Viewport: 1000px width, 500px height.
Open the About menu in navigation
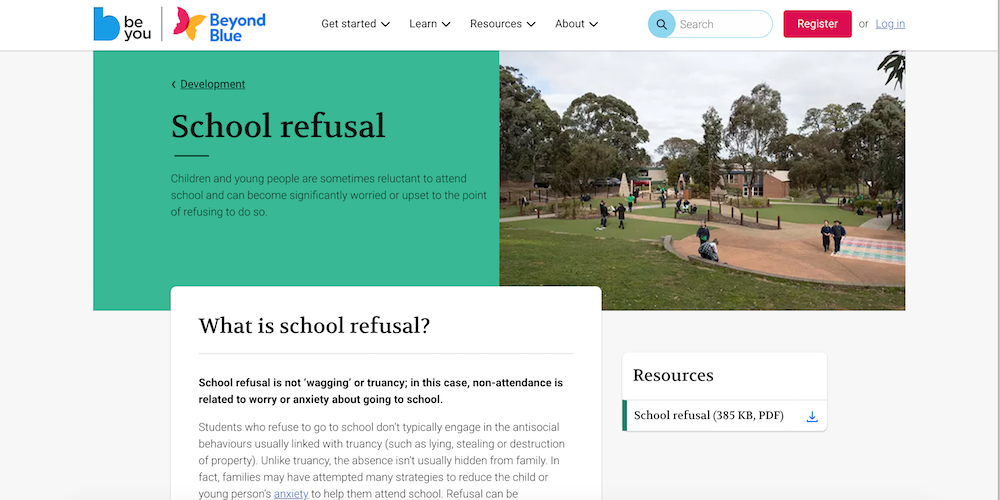[x=576, y=24]
